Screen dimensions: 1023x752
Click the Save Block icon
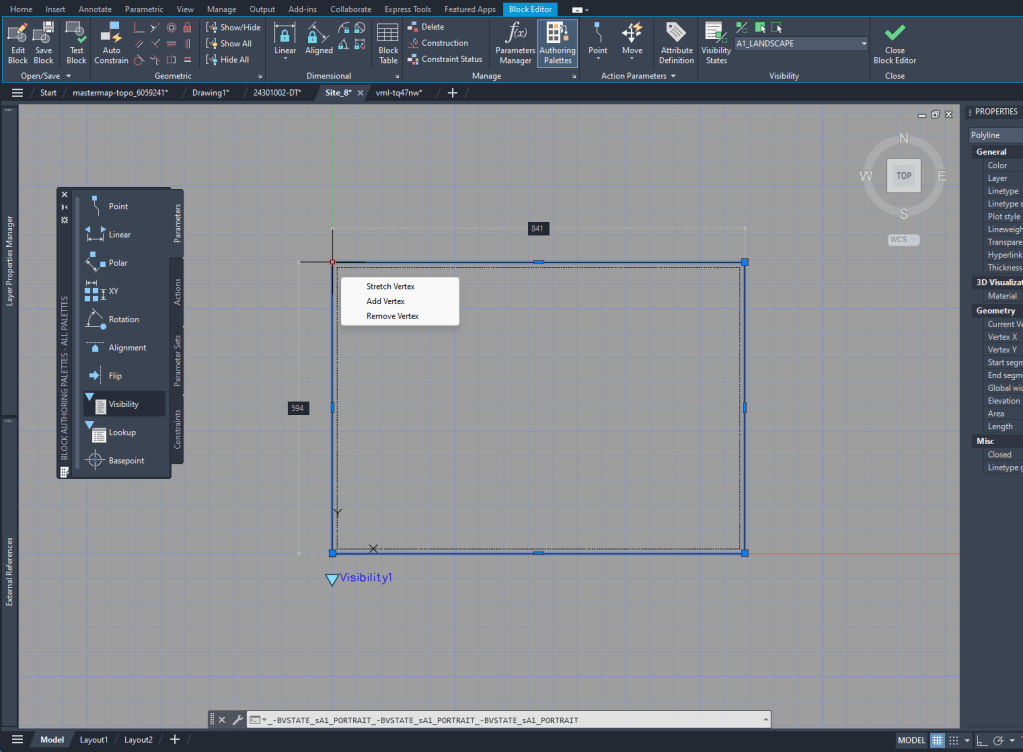pos(43,42)
